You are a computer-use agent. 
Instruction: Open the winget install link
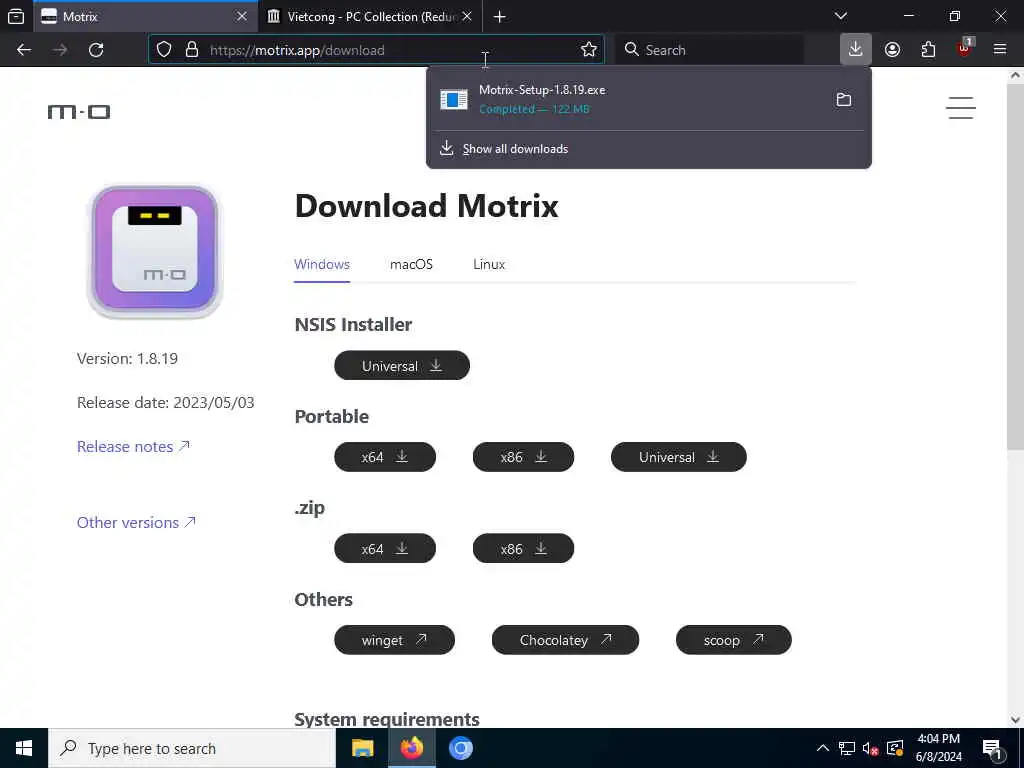394,640
